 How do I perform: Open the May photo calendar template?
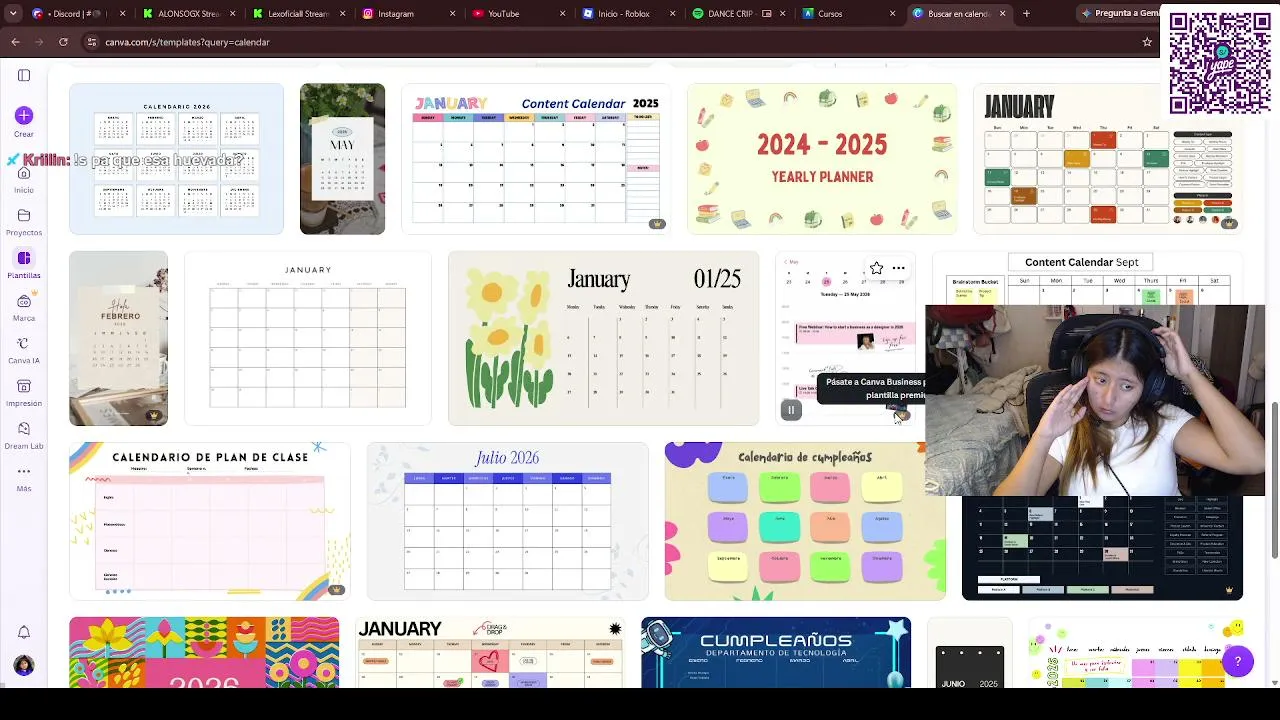342,159
